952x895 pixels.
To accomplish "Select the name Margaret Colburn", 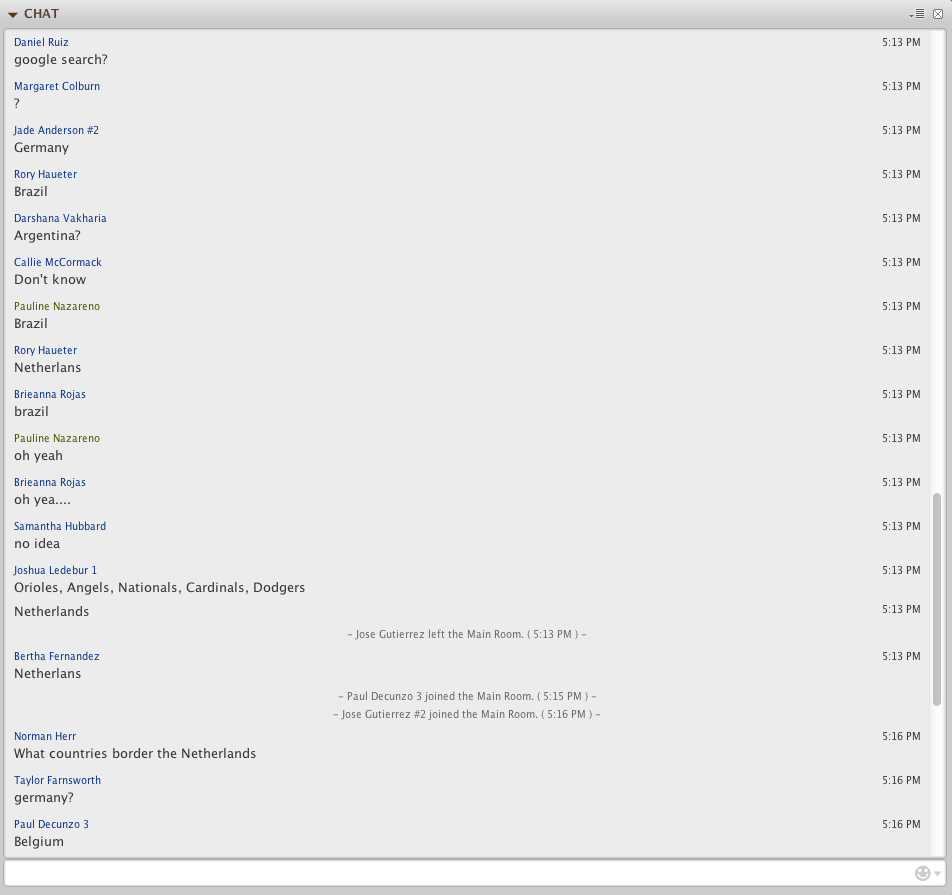I will coord(57,86).
